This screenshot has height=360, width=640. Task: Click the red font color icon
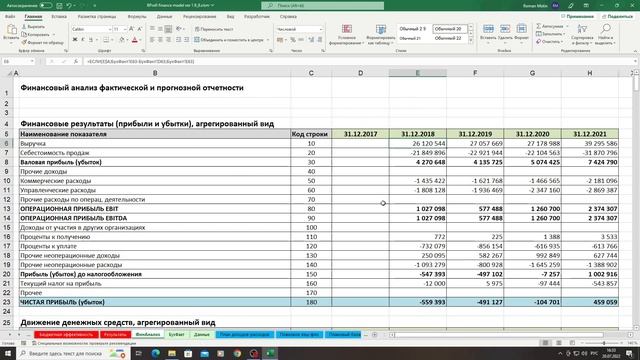click(x=135, y=40)
